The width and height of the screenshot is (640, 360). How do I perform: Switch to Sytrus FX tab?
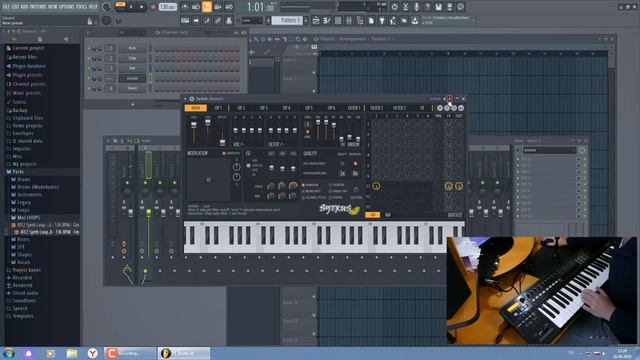422,108
